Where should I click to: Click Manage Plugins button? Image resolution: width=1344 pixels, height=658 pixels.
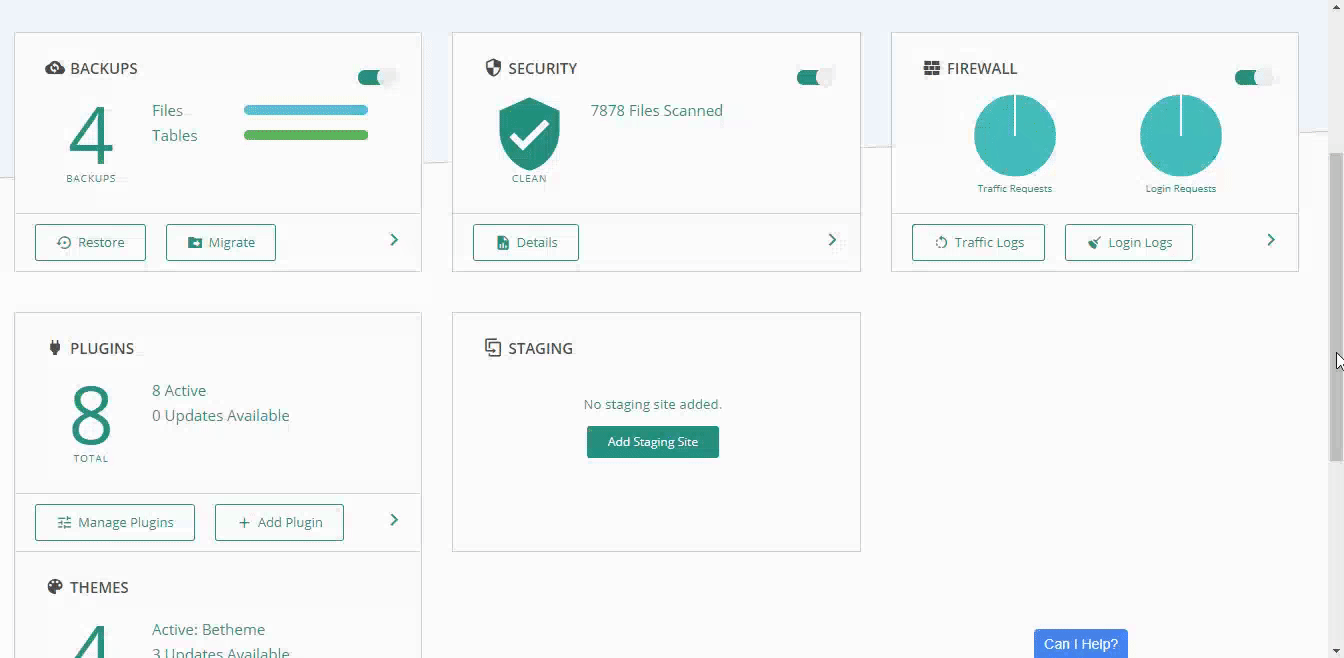pos(115,522)
